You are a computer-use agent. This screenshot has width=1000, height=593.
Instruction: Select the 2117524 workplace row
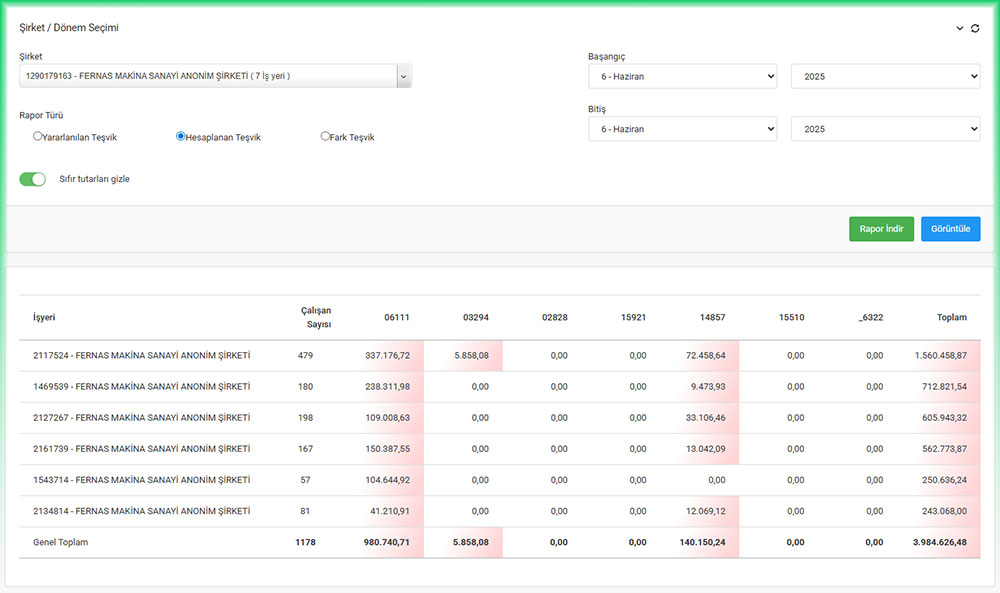[x=141, y=355]
